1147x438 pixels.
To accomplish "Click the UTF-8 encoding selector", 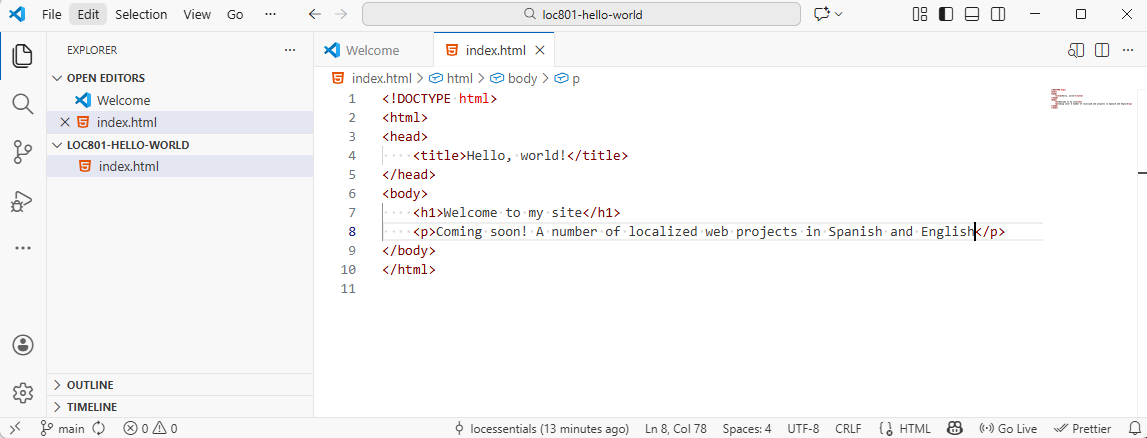I will 802,428.
